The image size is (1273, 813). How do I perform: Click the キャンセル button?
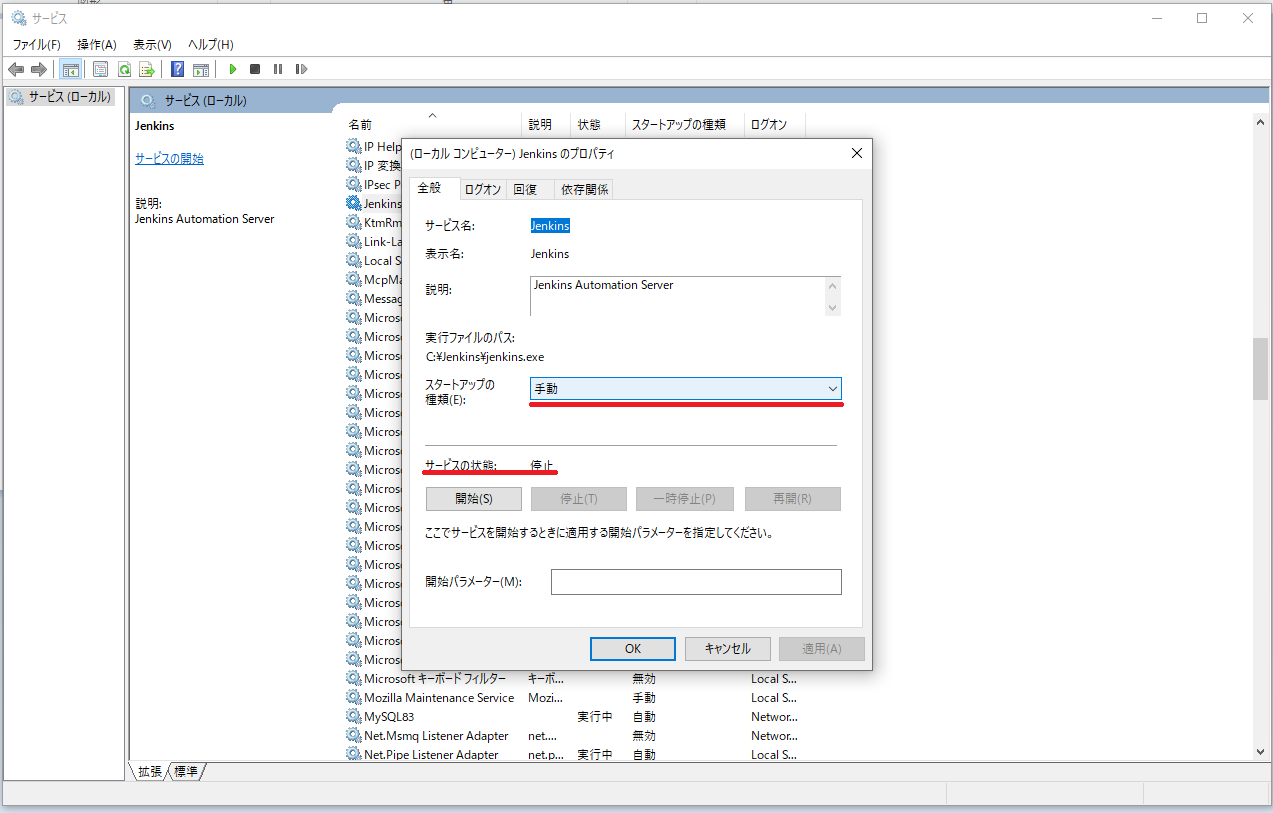(728, 649)
